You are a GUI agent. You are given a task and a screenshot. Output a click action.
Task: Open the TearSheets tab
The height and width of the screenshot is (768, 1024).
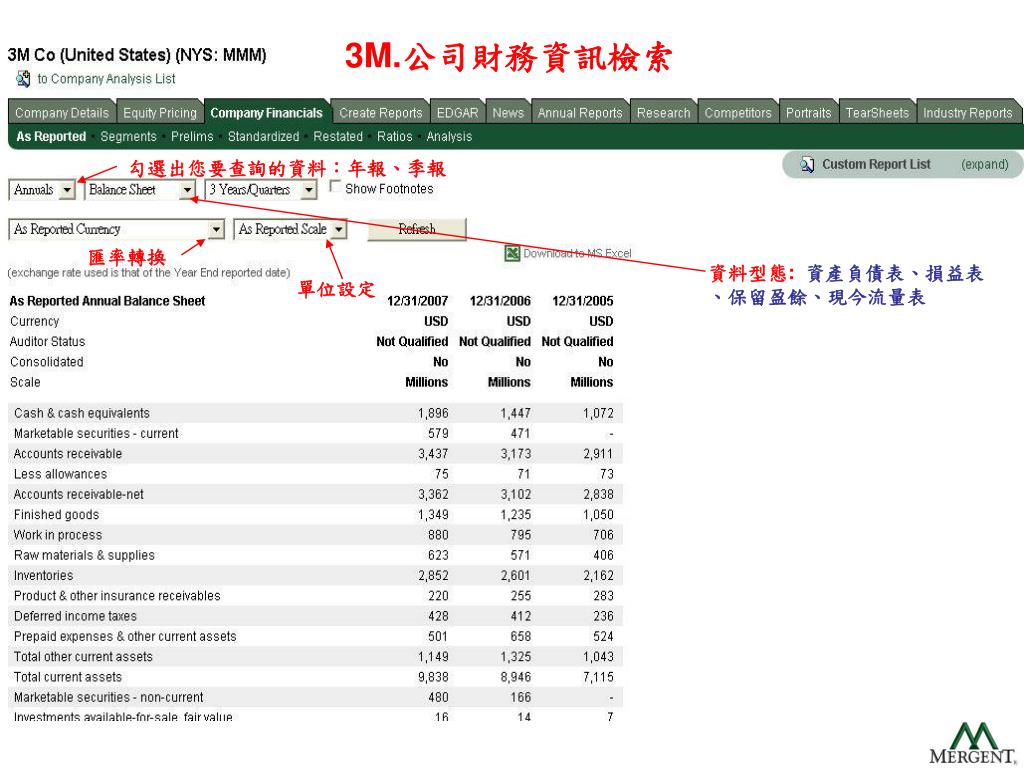(877, 113)
